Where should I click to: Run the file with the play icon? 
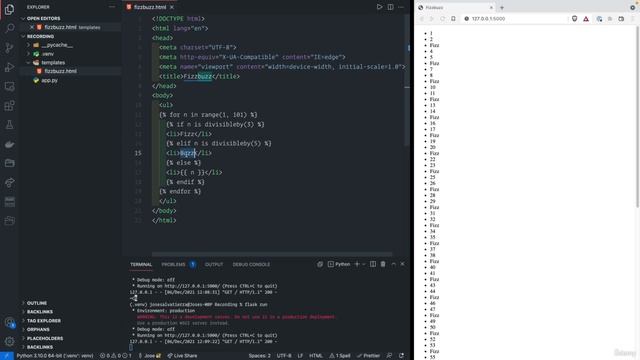tap(379, 7)
